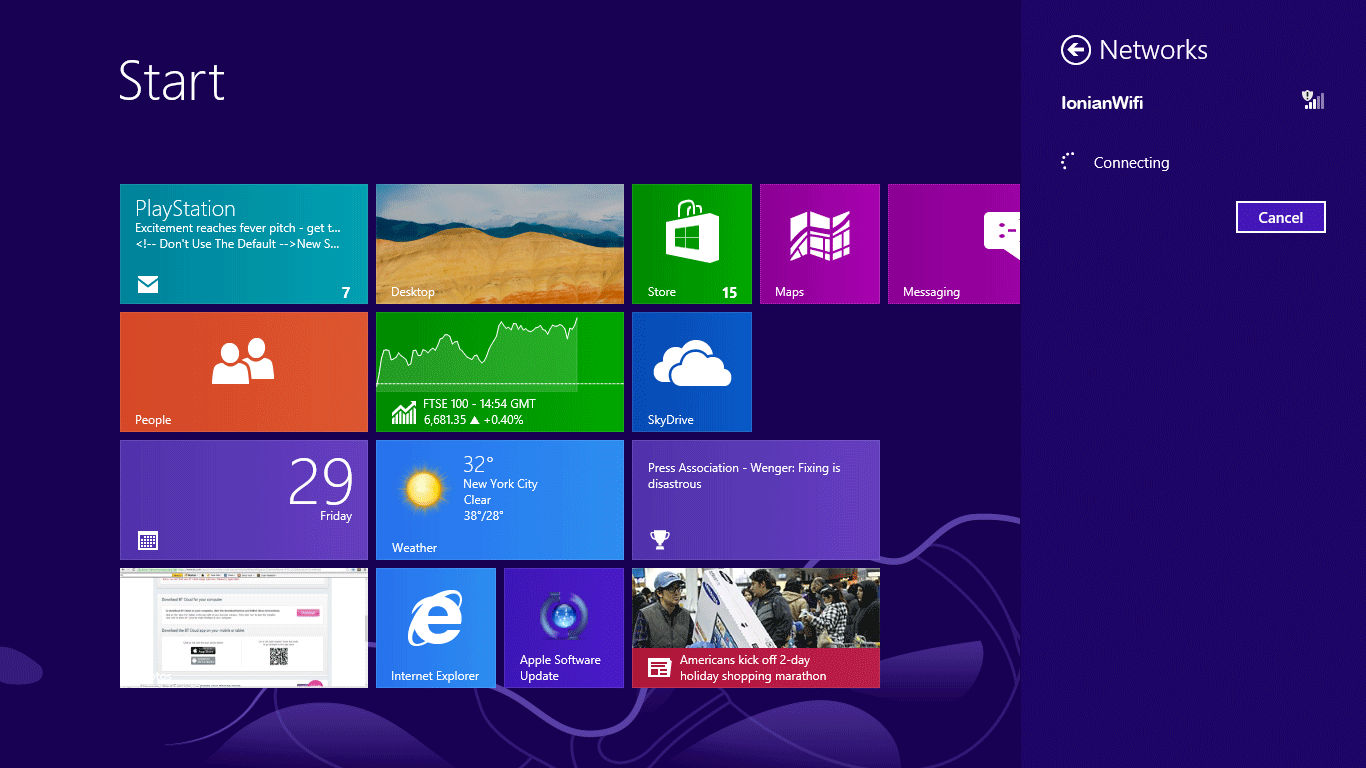The image size is (1366, 768).
Task: Open the Calendar tile showing 29
Action: pos(244,500)
